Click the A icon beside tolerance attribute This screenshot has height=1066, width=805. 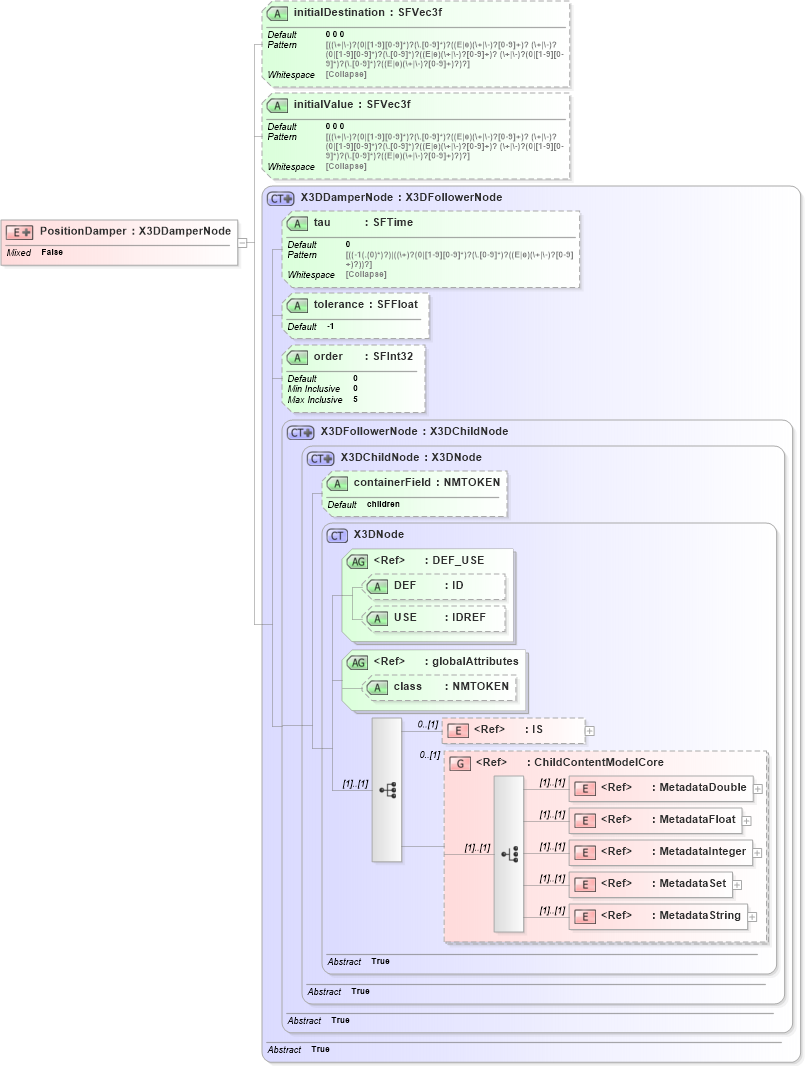297,306
